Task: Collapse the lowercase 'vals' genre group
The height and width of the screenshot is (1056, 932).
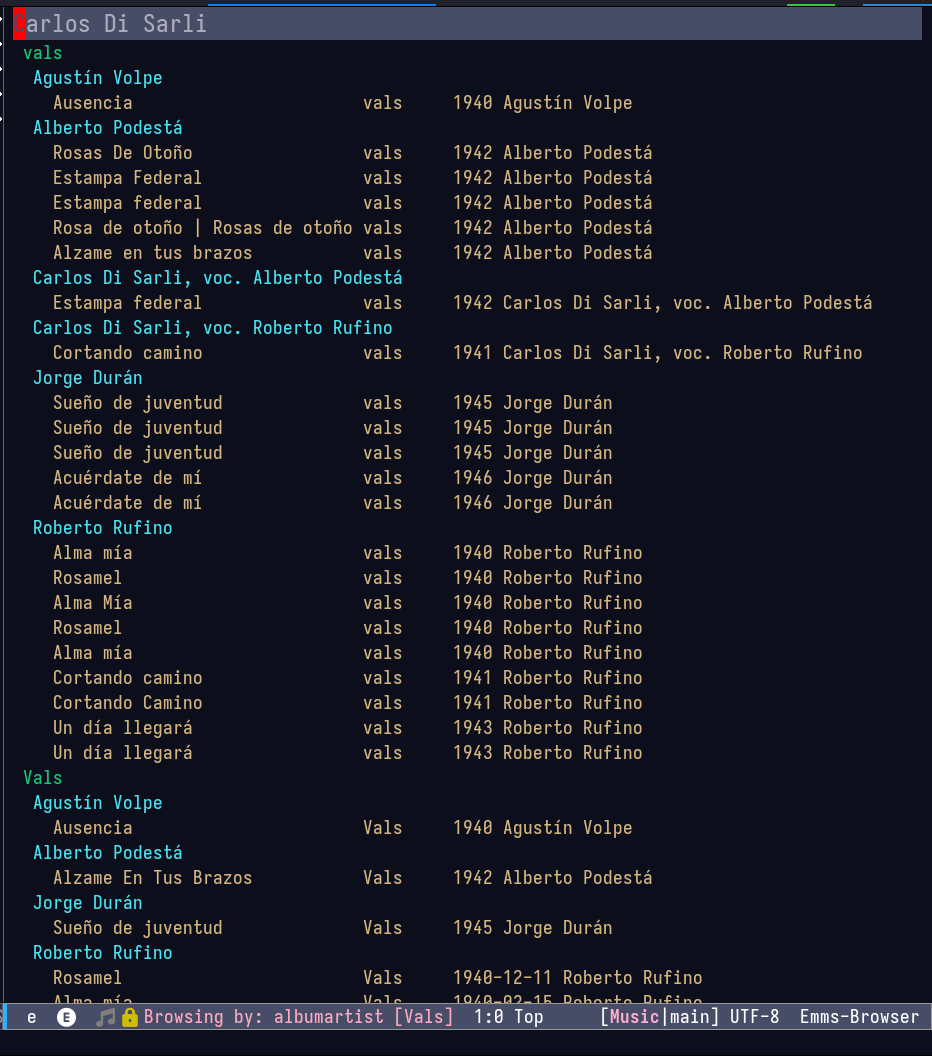Action: 43,53
